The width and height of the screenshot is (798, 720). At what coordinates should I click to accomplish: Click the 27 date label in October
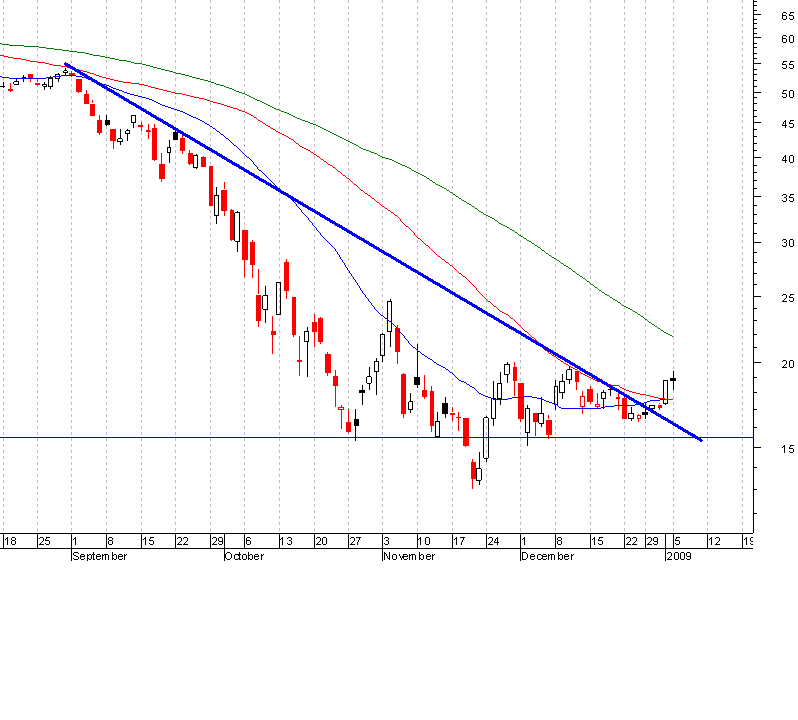point(355,541)
